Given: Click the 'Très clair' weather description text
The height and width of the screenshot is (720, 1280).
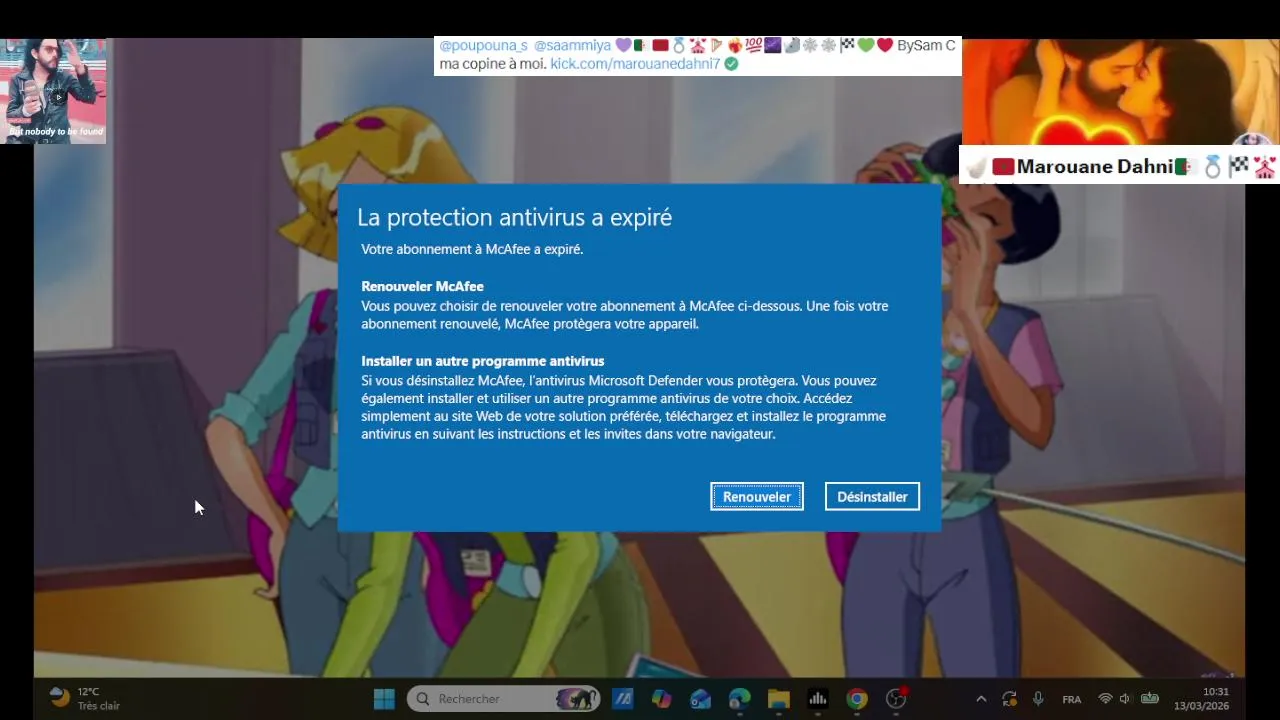Looking at the screenshot, I should (98, 706).
